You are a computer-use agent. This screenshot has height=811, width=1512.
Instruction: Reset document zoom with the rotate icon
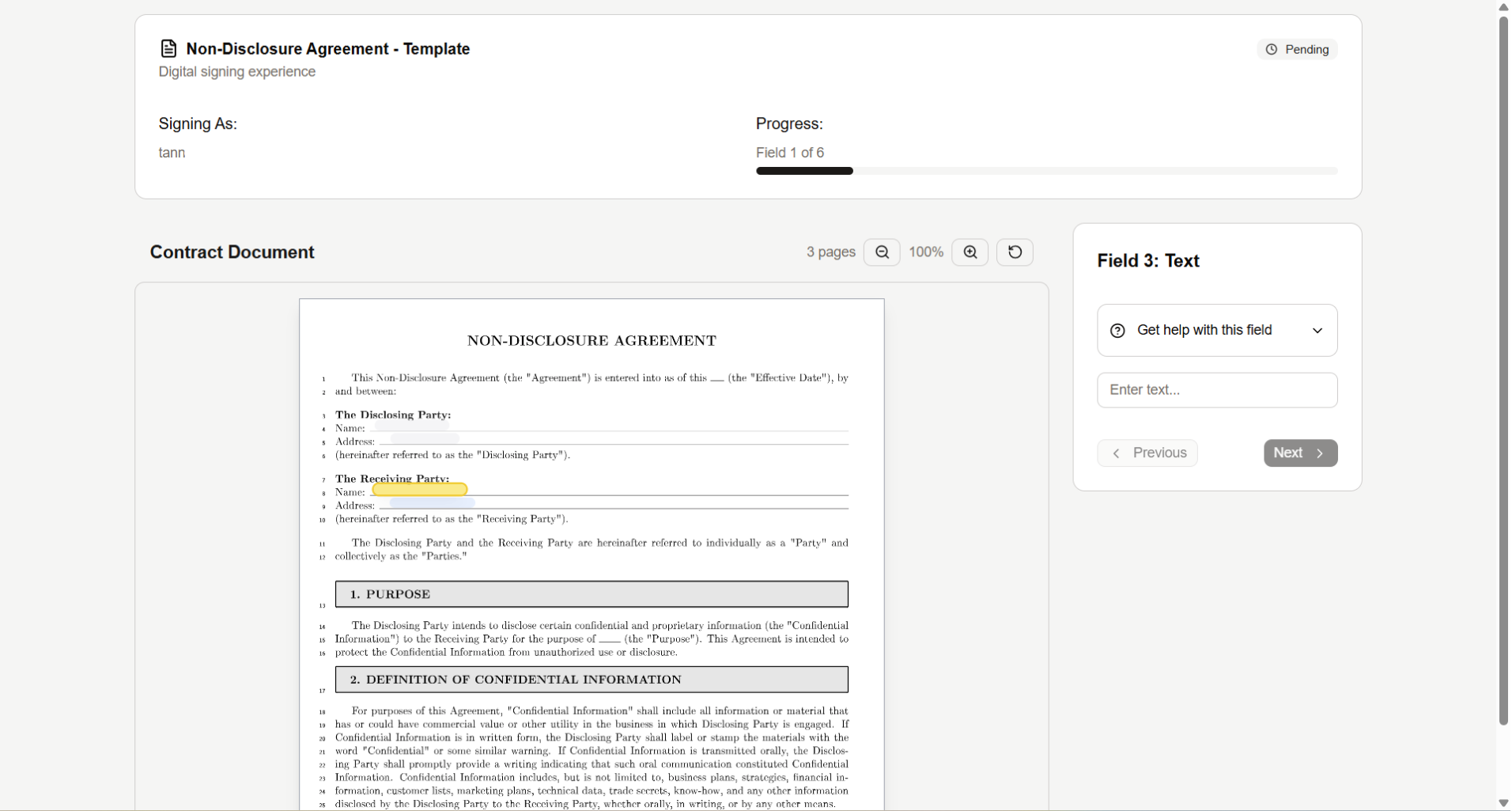tap(1015, 252)
